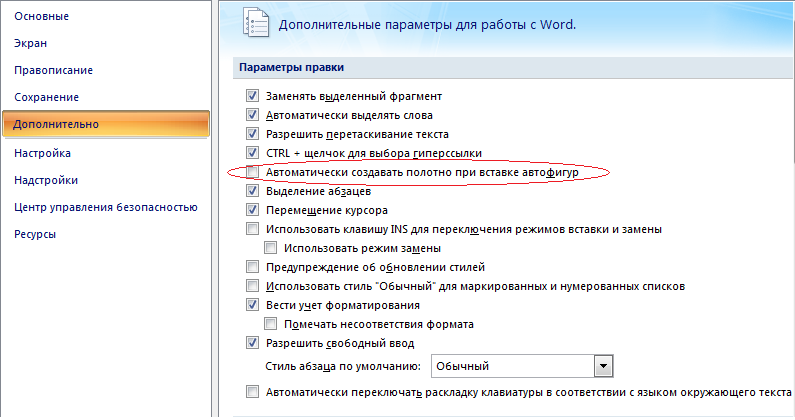This screenshot has height=420, width=795.
Task: Open Центр управления безопасностью
Action: click(x=105, y=207)
